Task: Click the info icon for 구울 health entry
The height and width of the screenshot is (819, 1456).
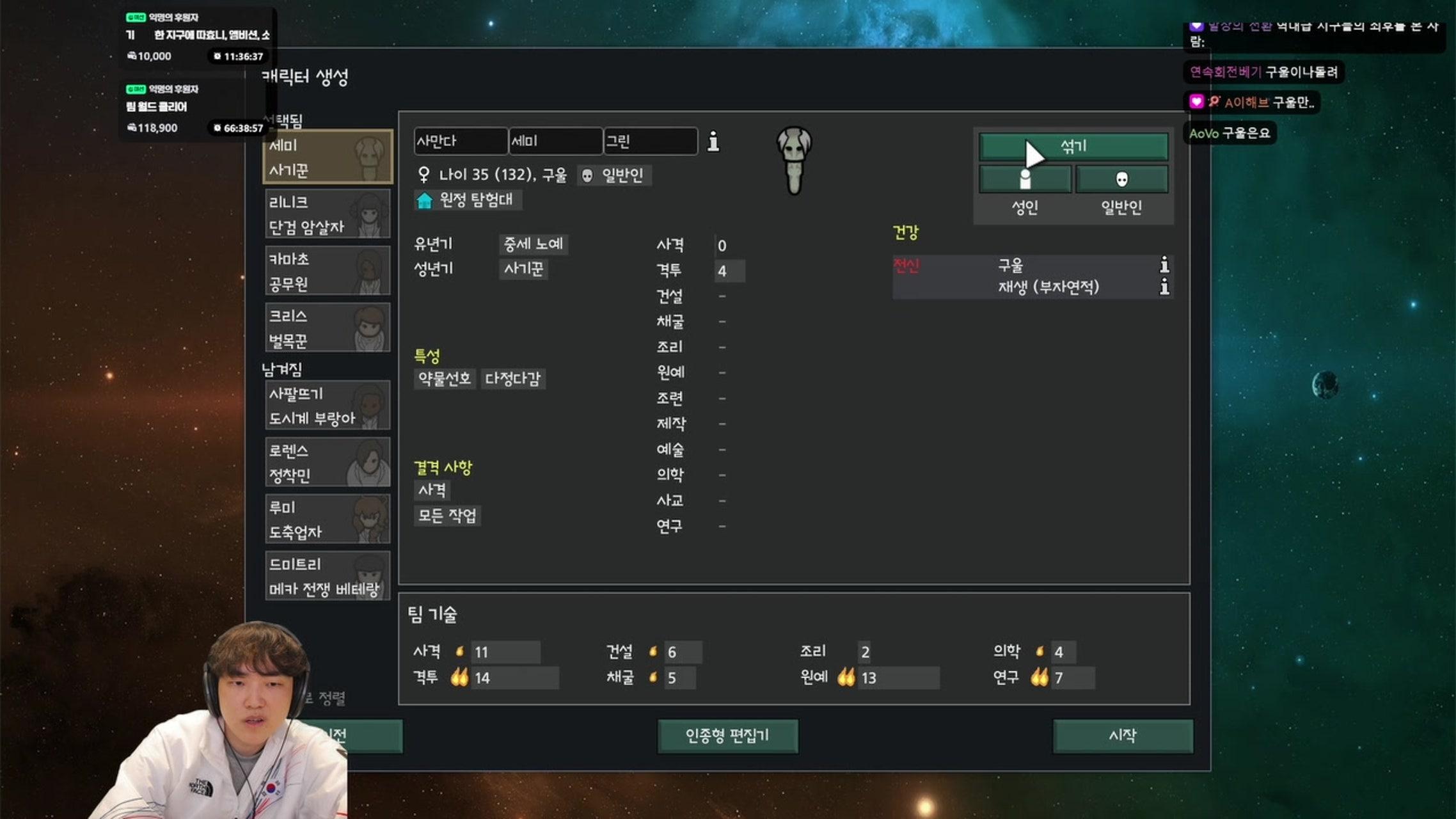Action: 1164,264
